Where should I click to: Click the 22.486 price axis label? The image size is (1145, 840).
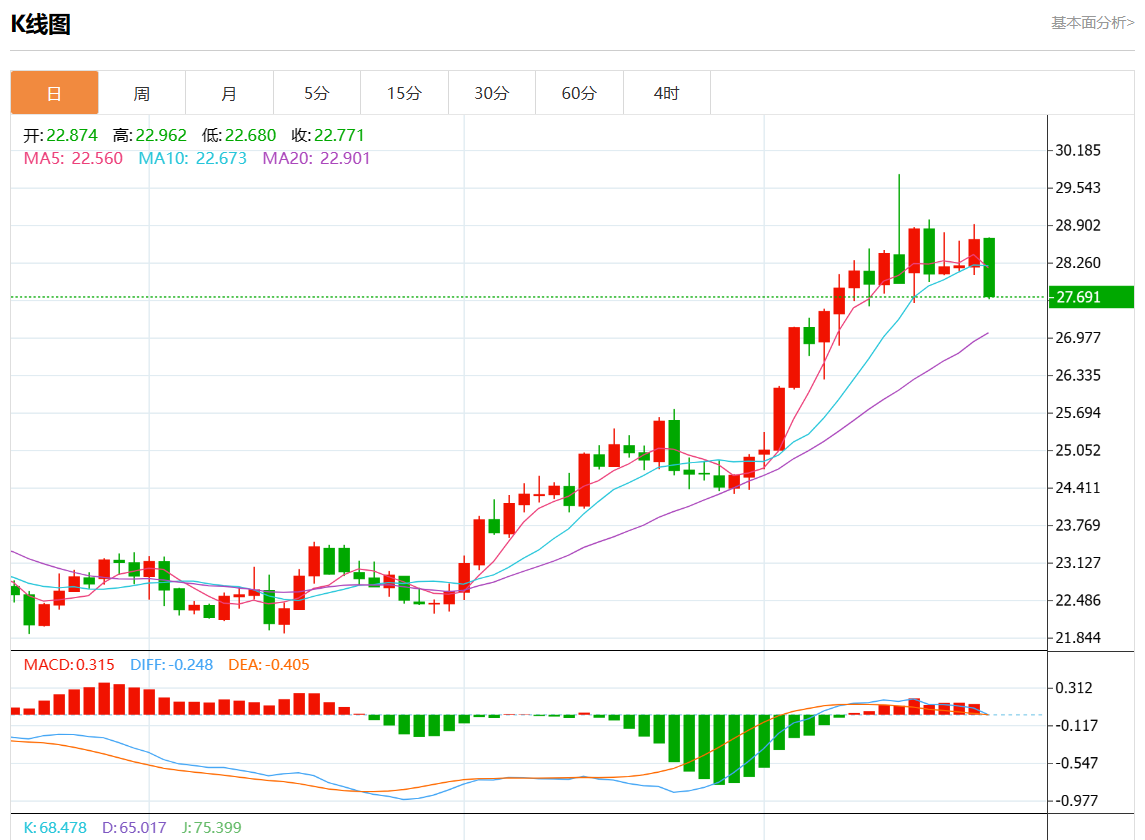1078,600
